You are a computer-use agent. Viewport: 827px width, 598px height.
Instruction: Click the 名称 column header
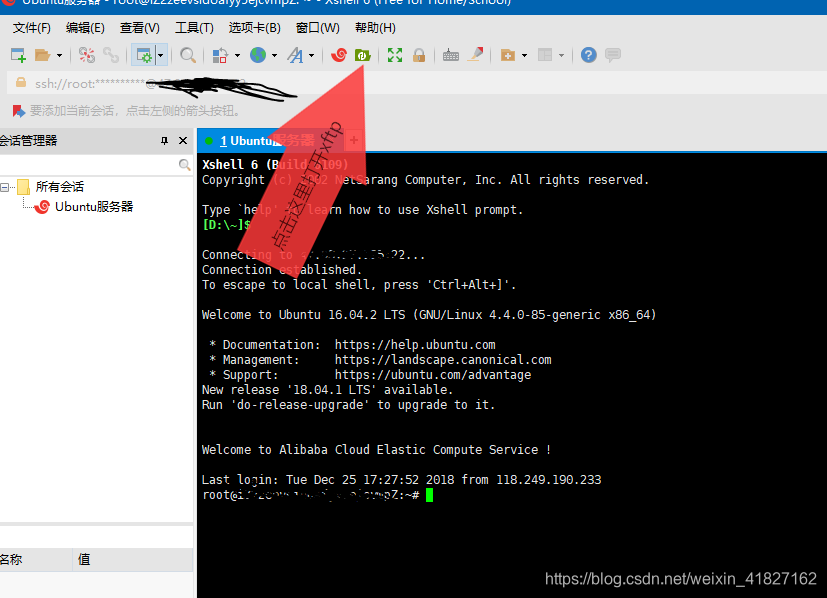(36, 560)
